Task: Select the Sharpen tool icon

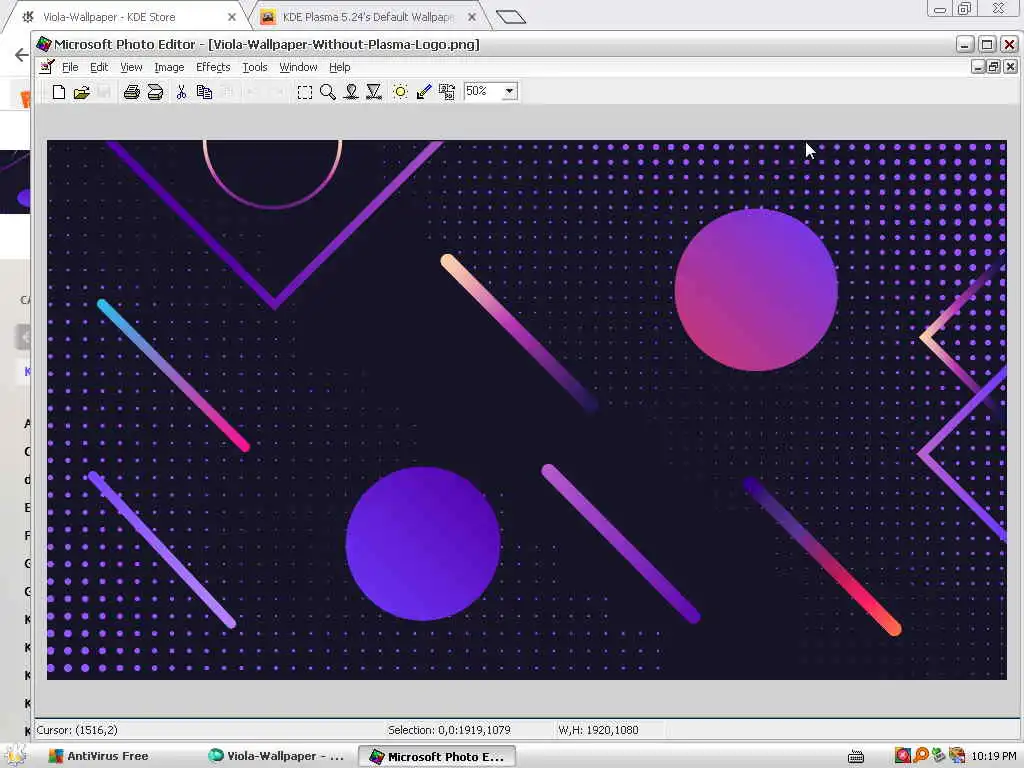Action: [x=374, y=92]
